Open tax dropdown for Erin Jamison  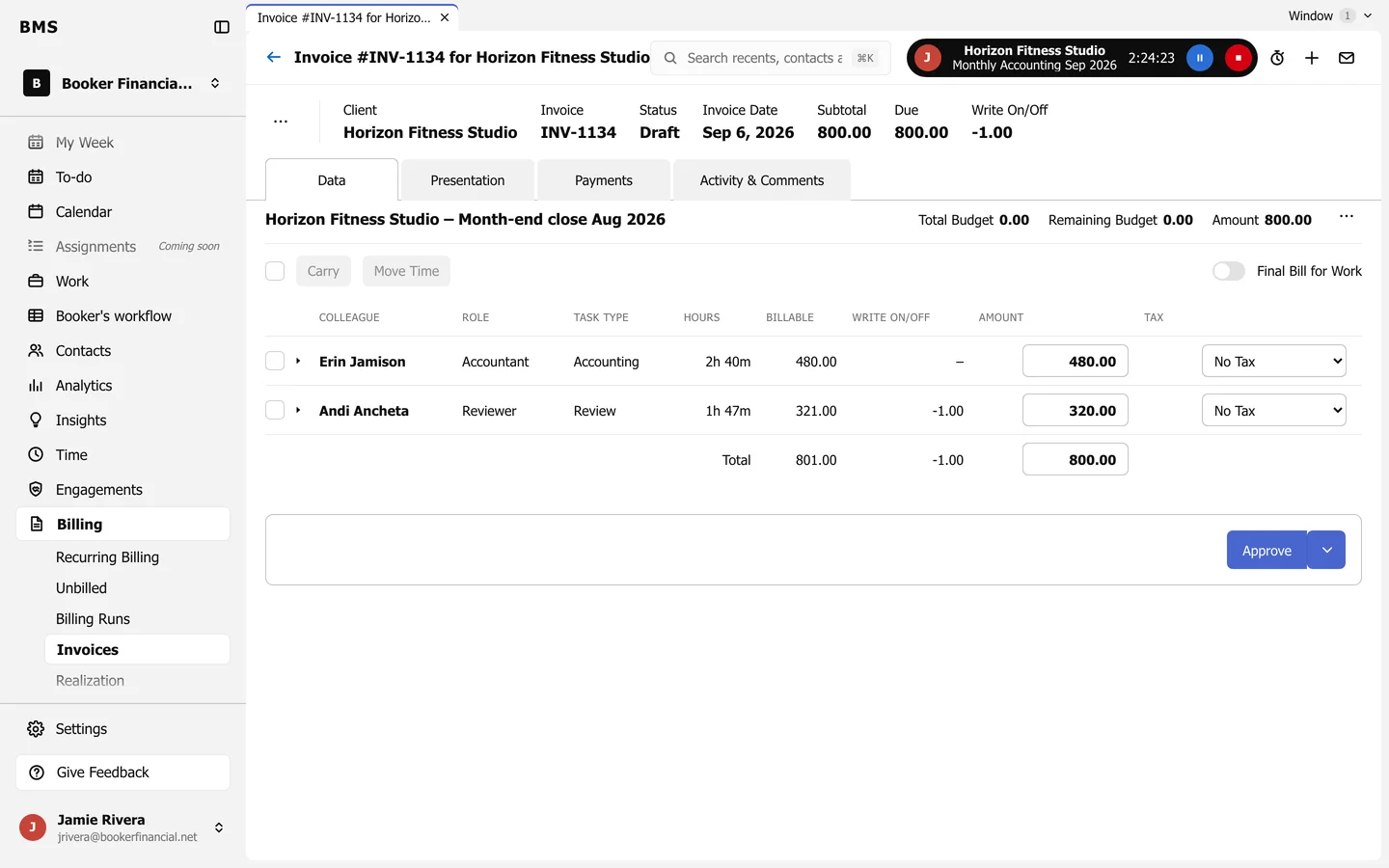[x=1273, y=361]
